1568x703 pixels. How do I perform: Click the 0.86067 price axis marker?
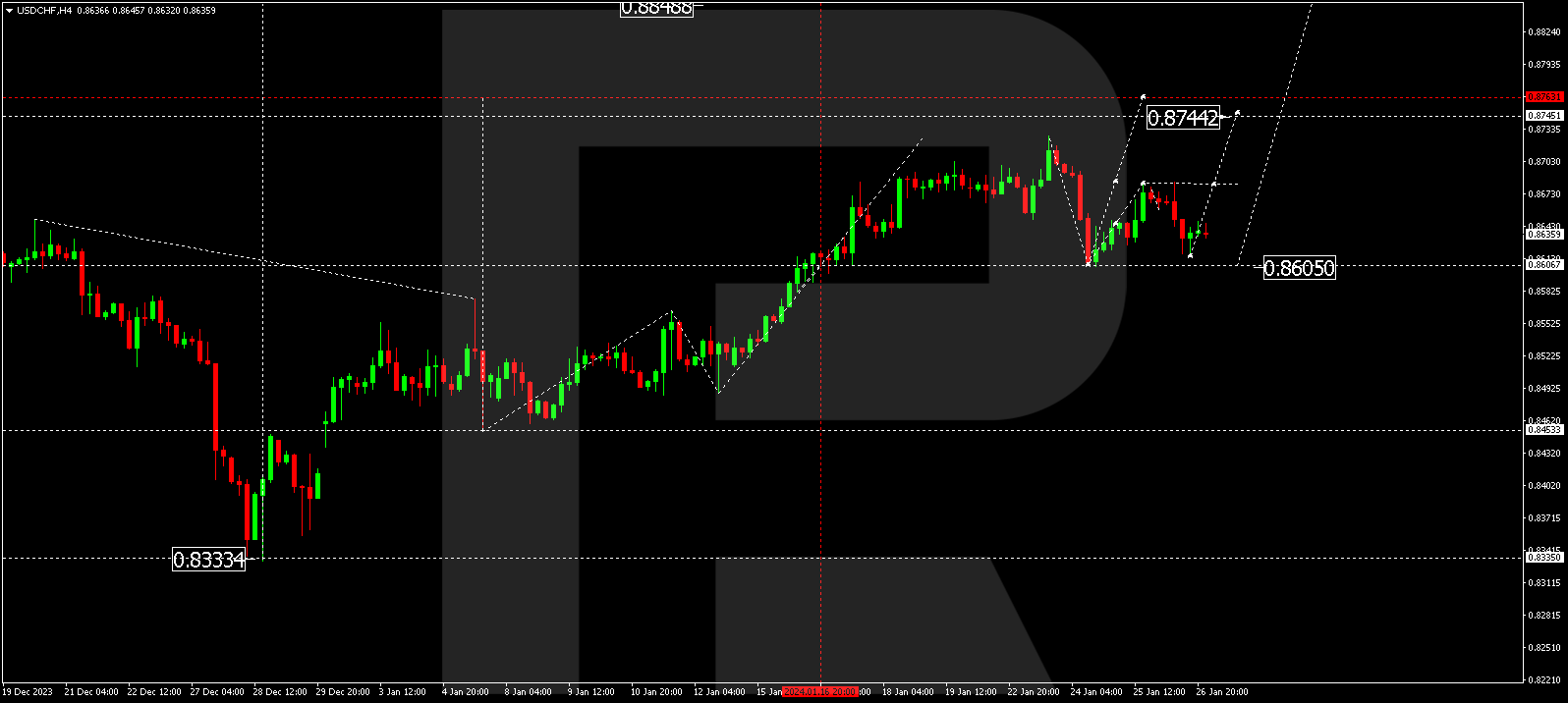1543,264
